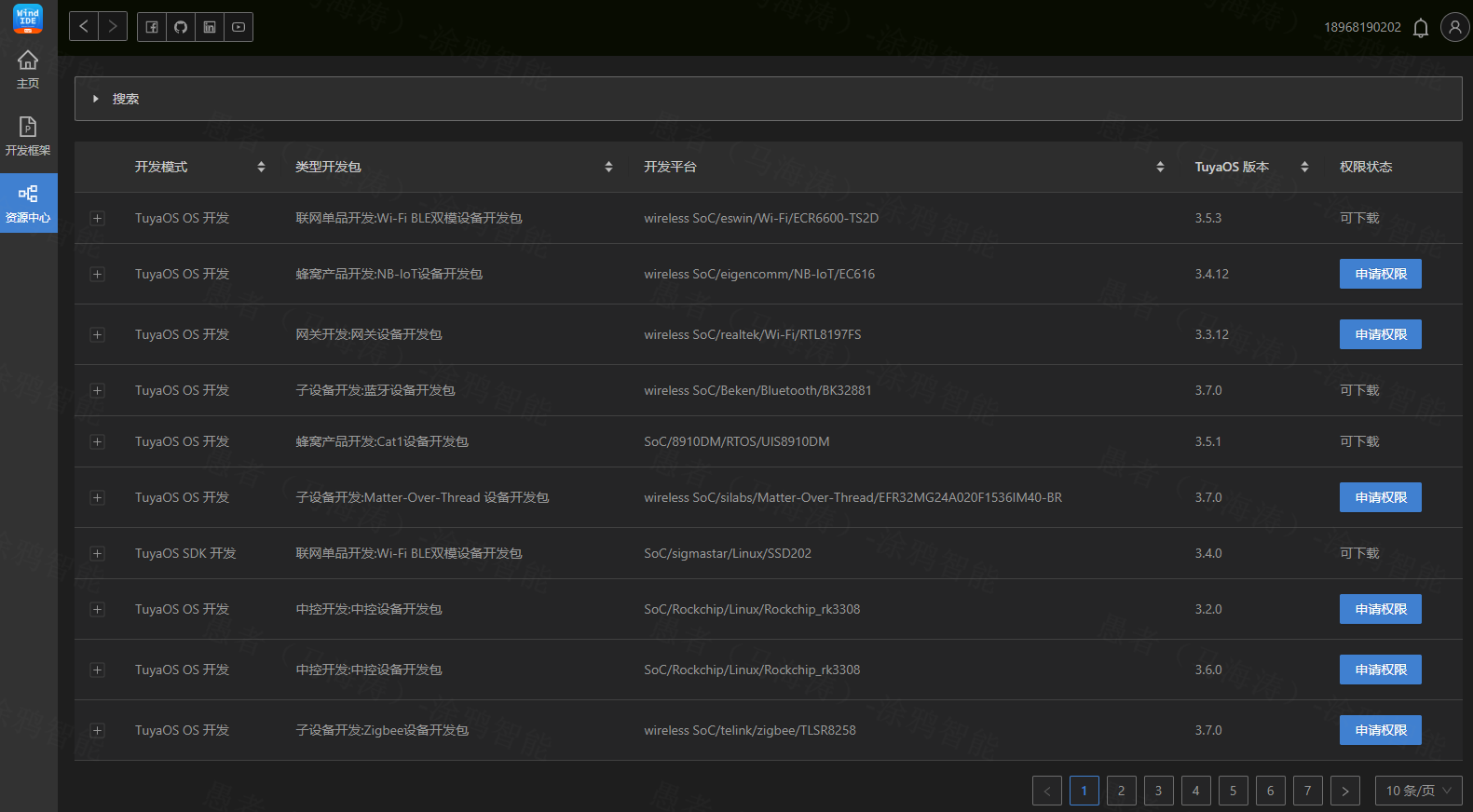Select the 资源中心 sidebar item
The image size is (1473, 812).
point(28,203)
